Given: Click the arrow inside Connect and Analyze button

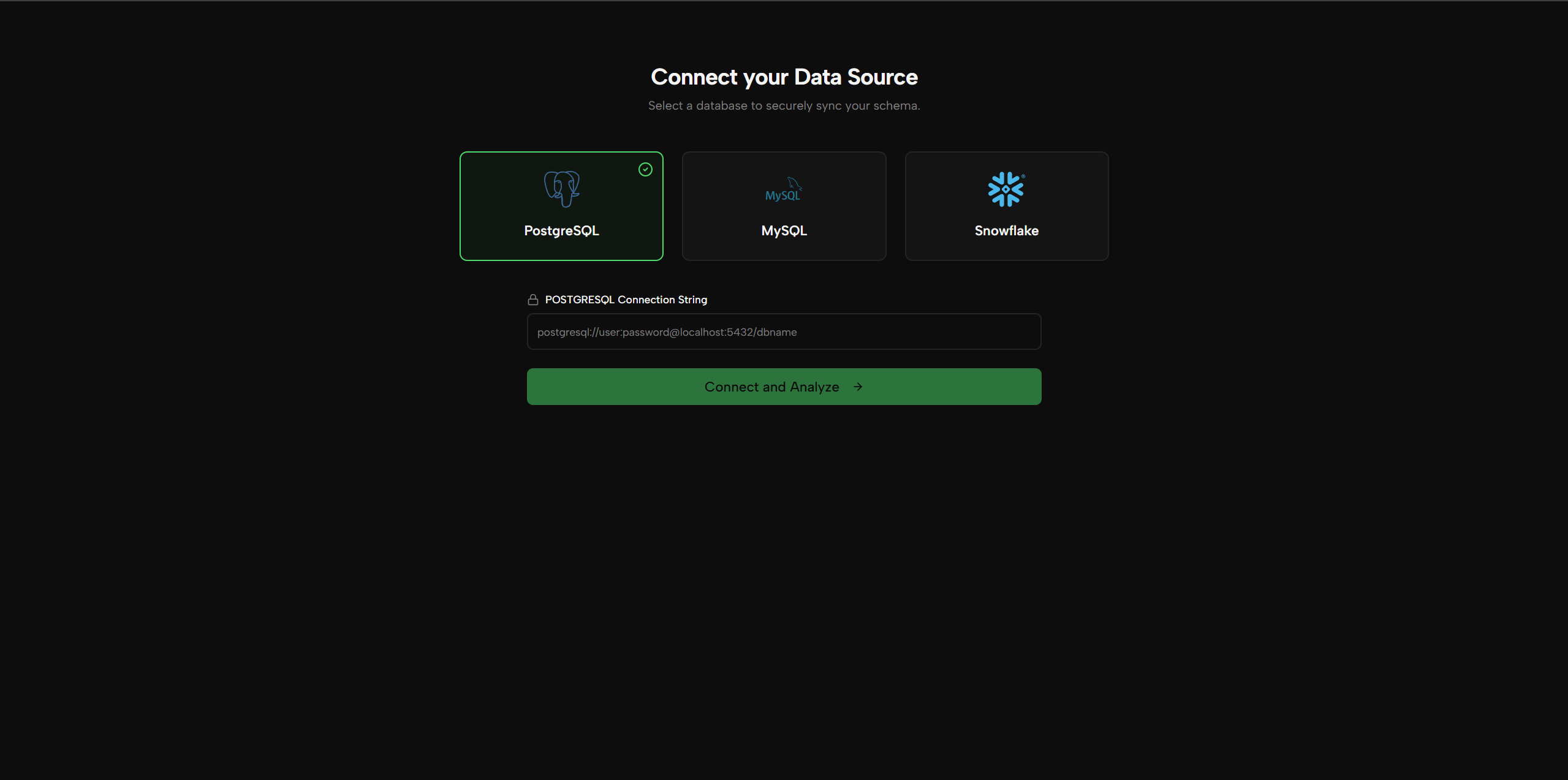Looking at the screenshot, I should tap(857, 387).
